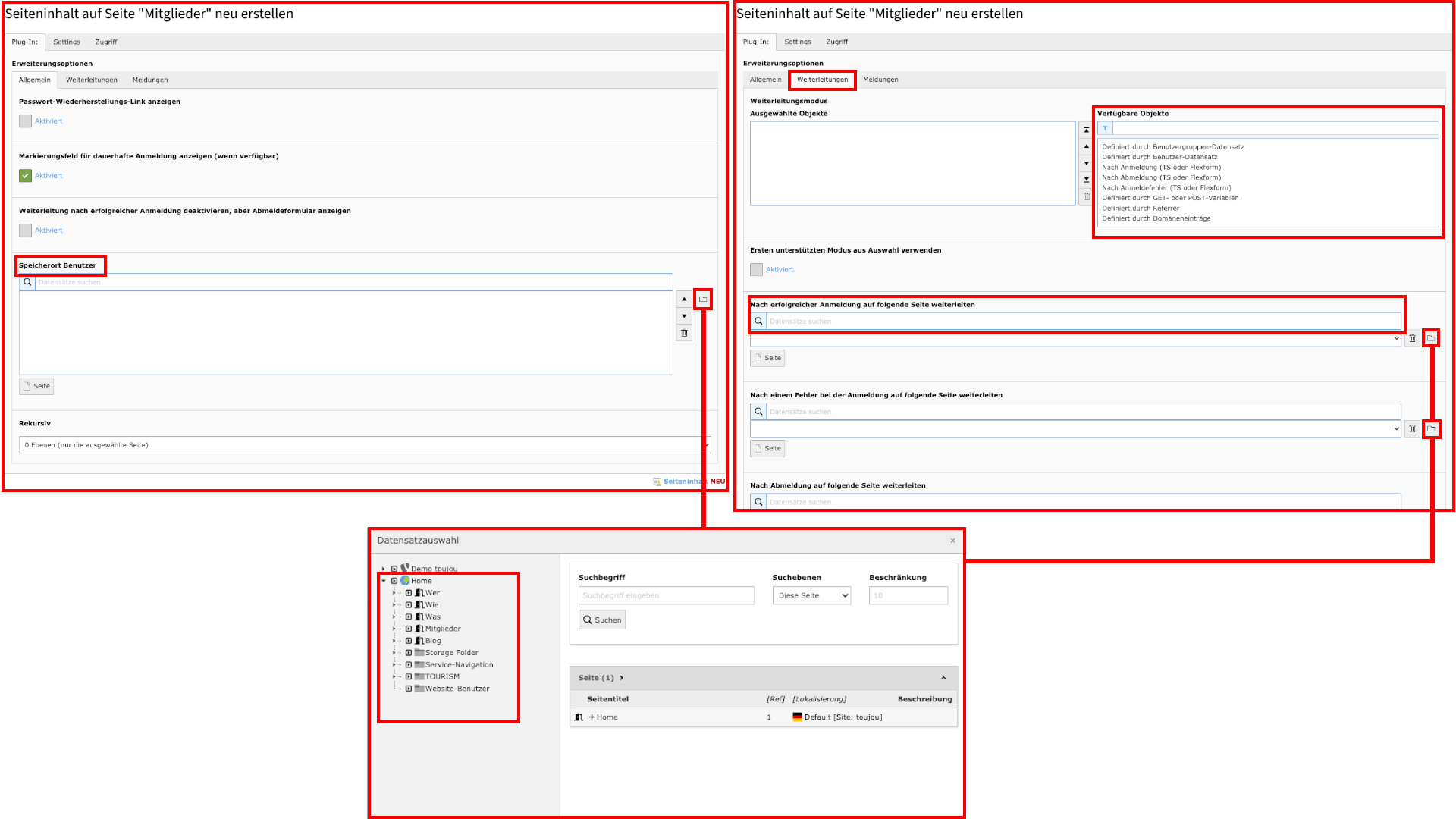Image resolution: width=1456 pixels, height=819 pixels.
Task: Move selected object to top in Weiterleitungsmodus
Action: (x=1086, y=130)
